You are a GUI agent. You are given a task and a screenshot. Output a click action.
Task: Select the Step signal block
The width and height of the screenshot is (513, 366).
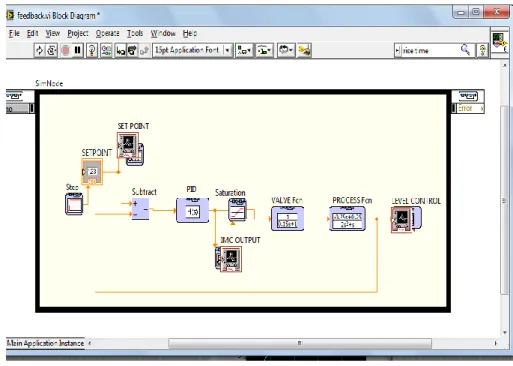[74, 204]
